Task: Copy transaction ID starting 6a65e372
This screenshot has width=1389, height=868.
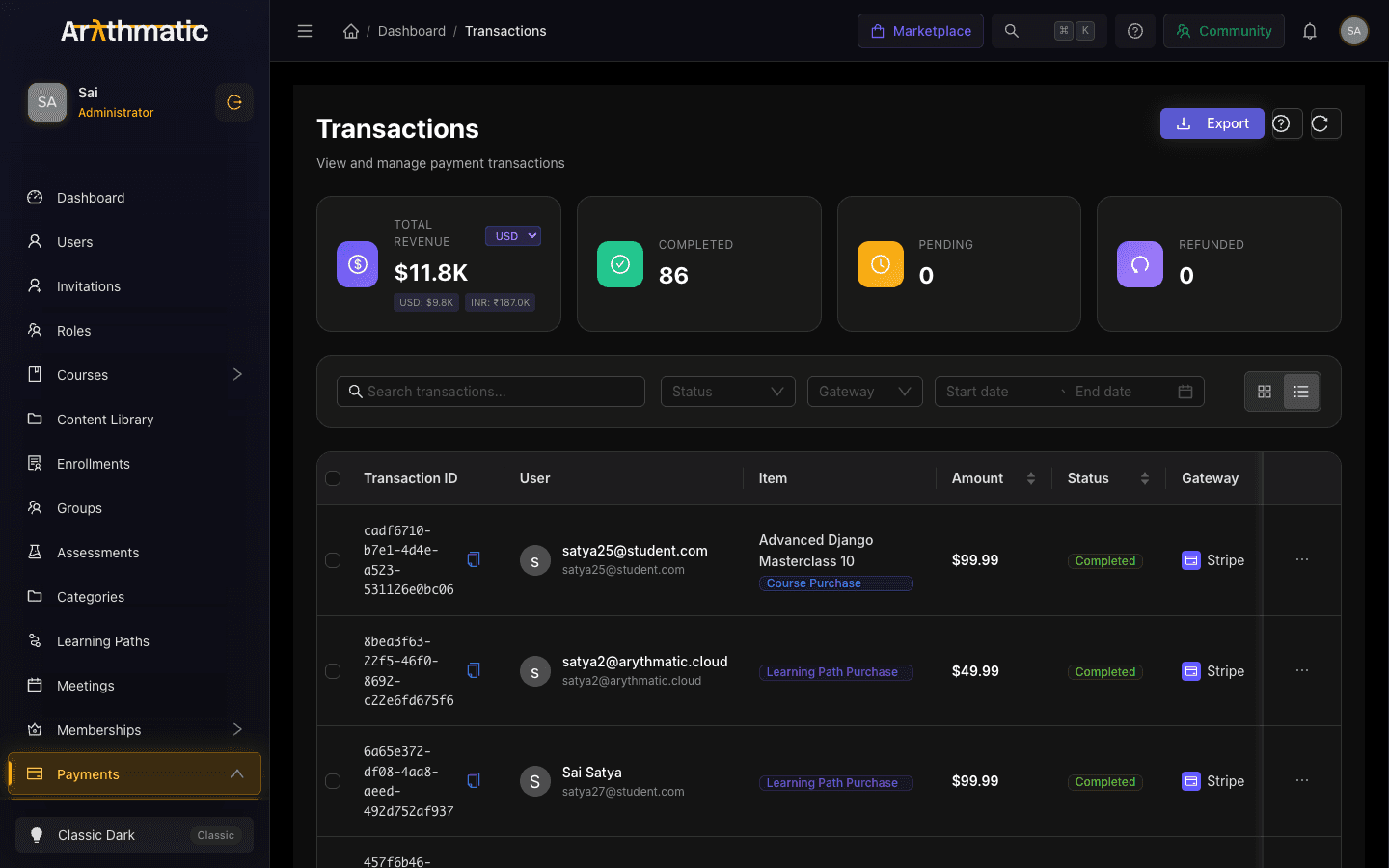Action: [474, 780]
